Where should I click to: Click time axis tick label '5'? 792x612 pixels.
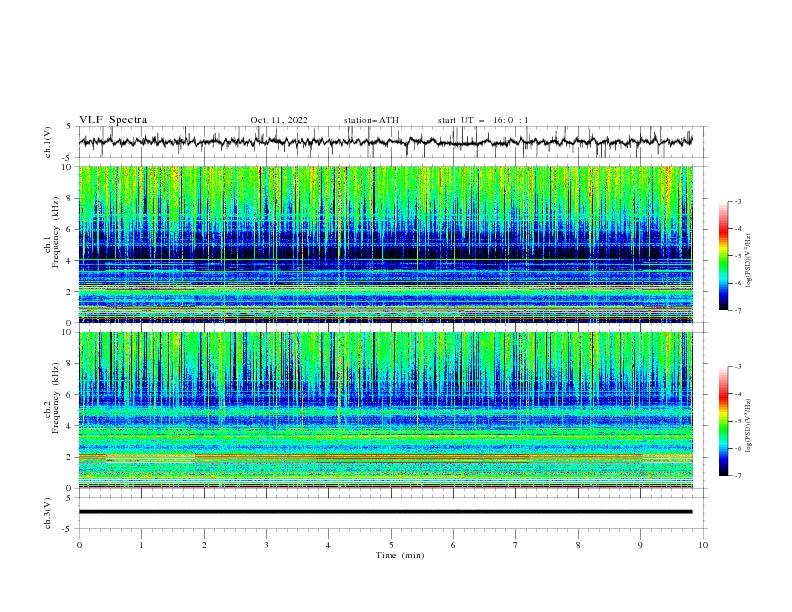[x=391, y=545]
